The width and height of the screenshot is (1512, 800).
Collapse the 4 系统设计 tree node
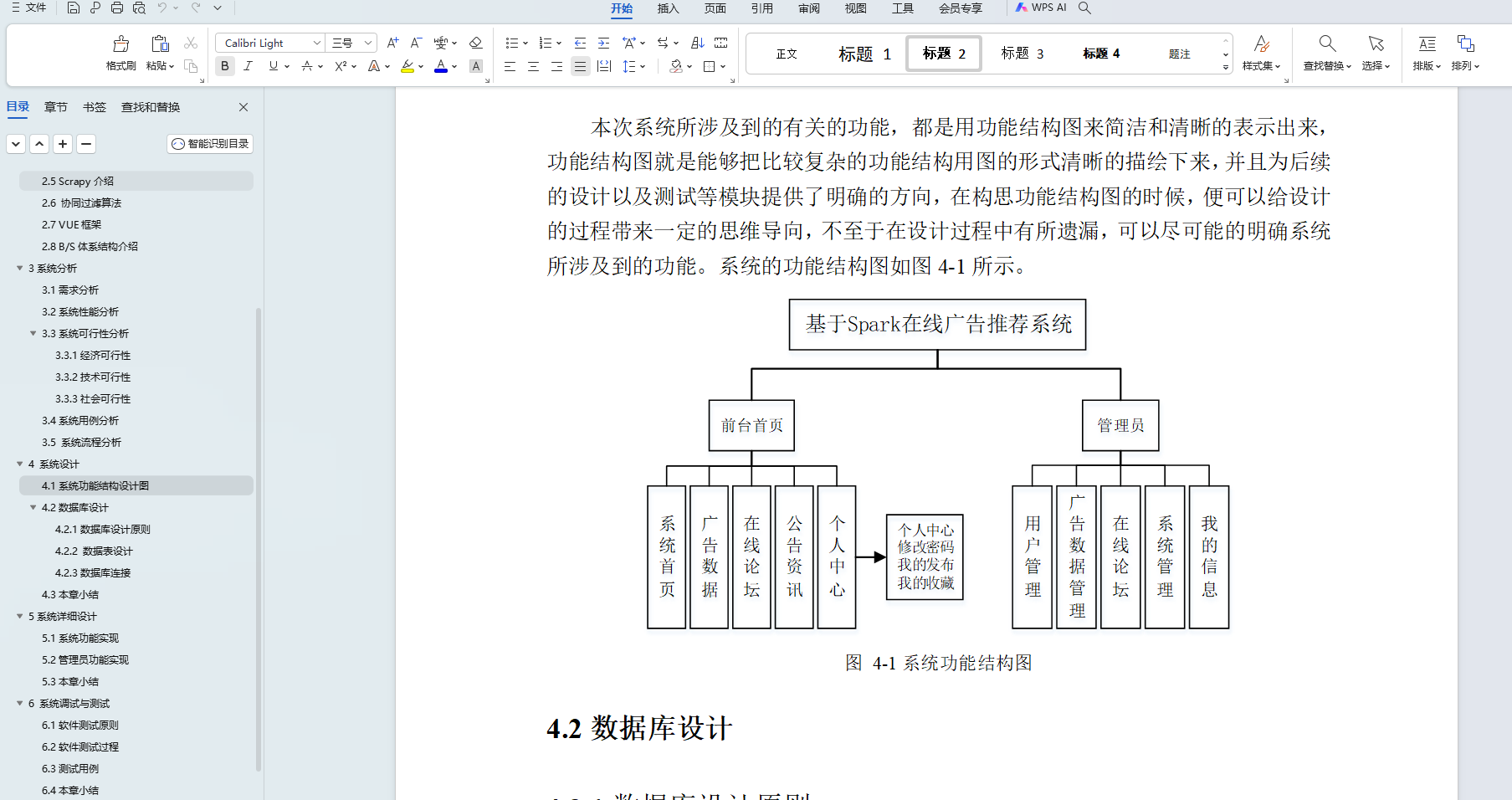[20, 464]
